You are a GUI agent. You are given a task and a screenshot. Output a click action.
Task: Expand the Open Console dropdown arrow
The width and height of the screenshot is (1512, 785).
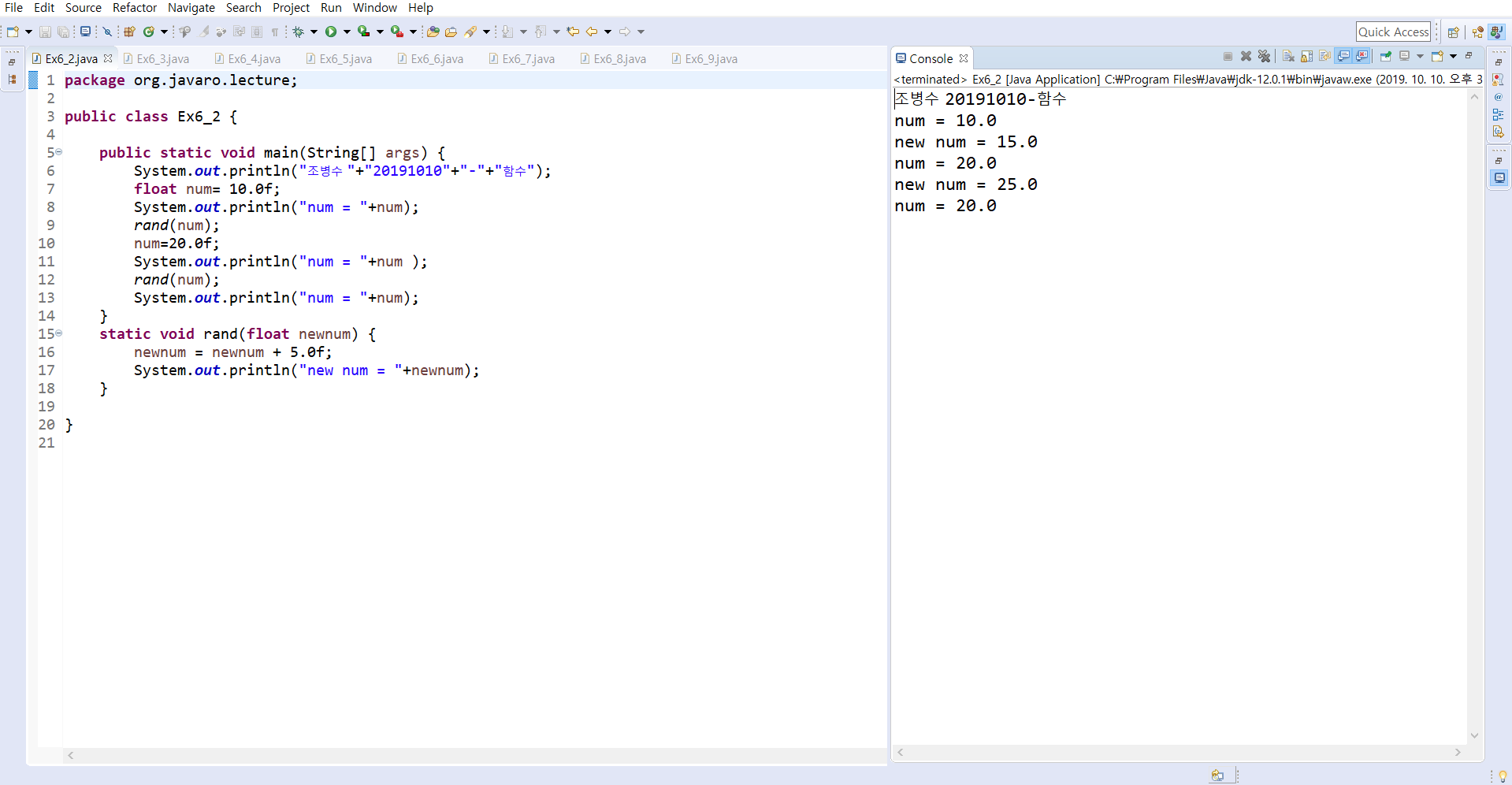point(1454,57)
